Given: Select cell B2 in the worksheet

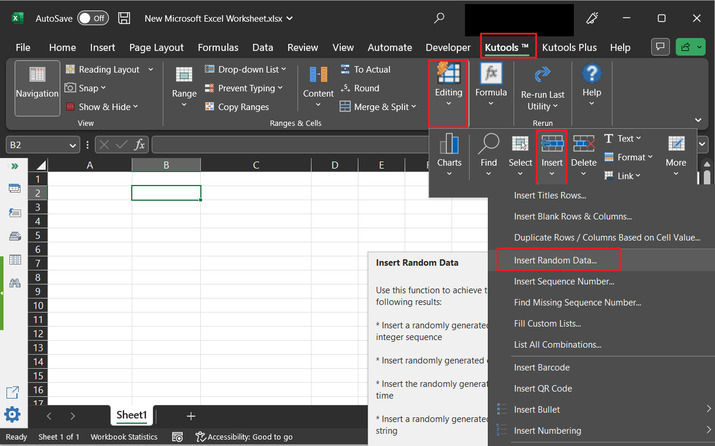Looking at the screenshot, I should click(x=166, y=193).
